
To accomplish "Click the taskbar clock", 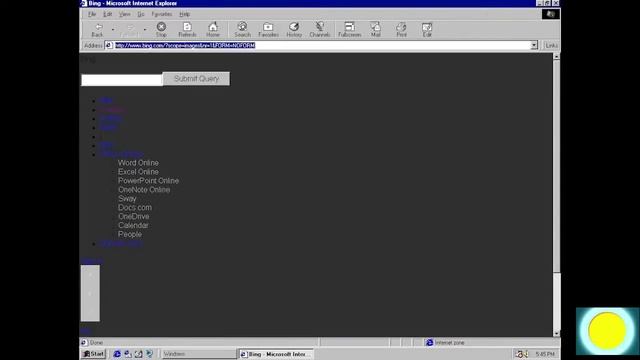I will 544,354.
